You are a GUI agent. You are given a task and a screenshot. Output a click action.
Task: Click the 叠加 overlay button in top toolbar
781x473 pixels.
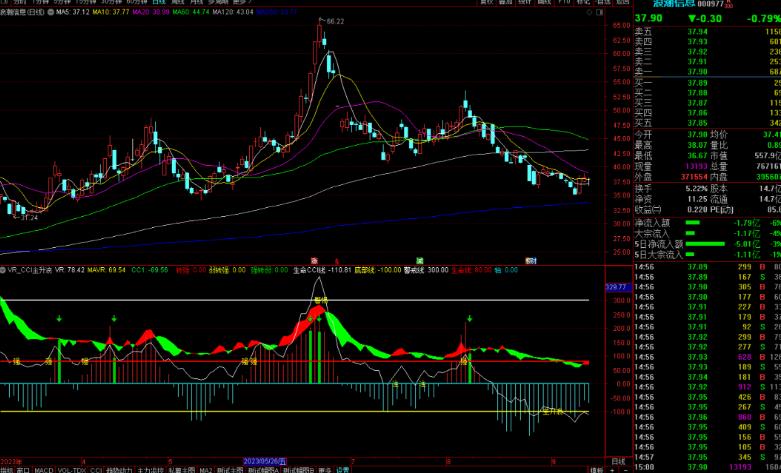click(x=506, y=2)
